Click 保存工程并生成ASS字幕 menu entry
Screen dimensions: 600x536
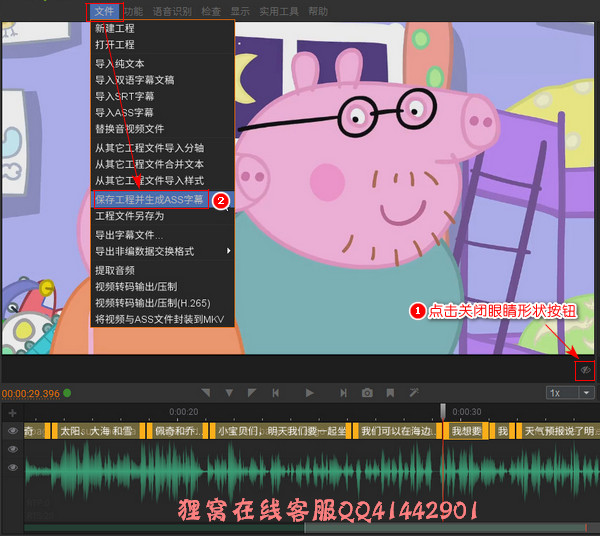tap(163, 199)
